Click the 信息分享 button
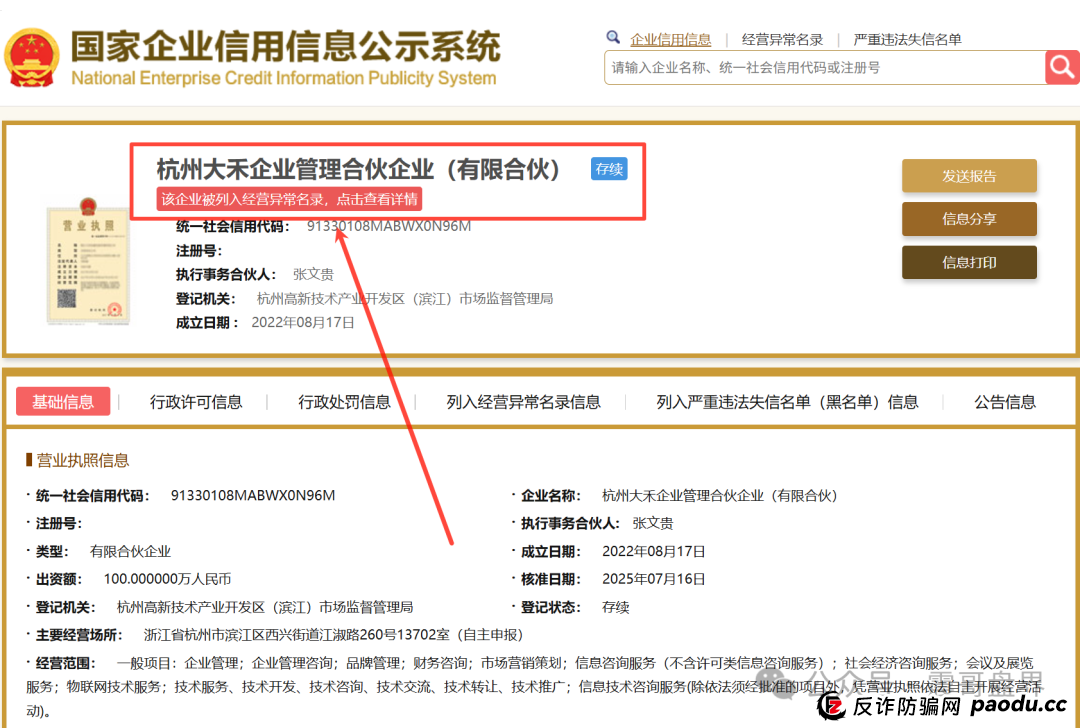This screenshot has height=728, width=1080. (969, 219)
